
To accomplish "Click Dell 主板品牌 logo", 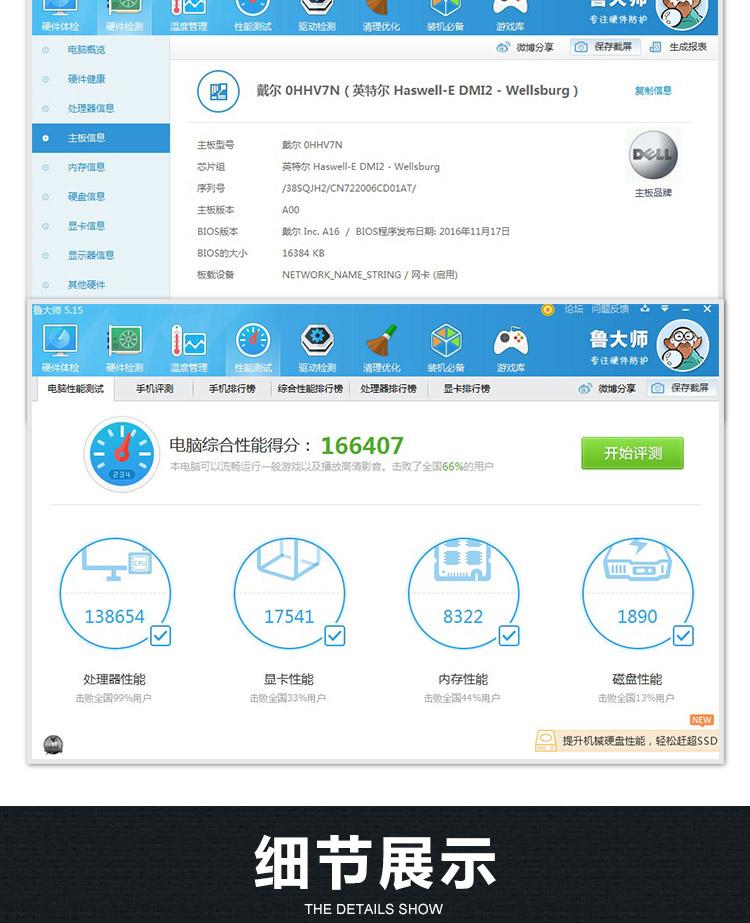I will (x=653, y=155).
